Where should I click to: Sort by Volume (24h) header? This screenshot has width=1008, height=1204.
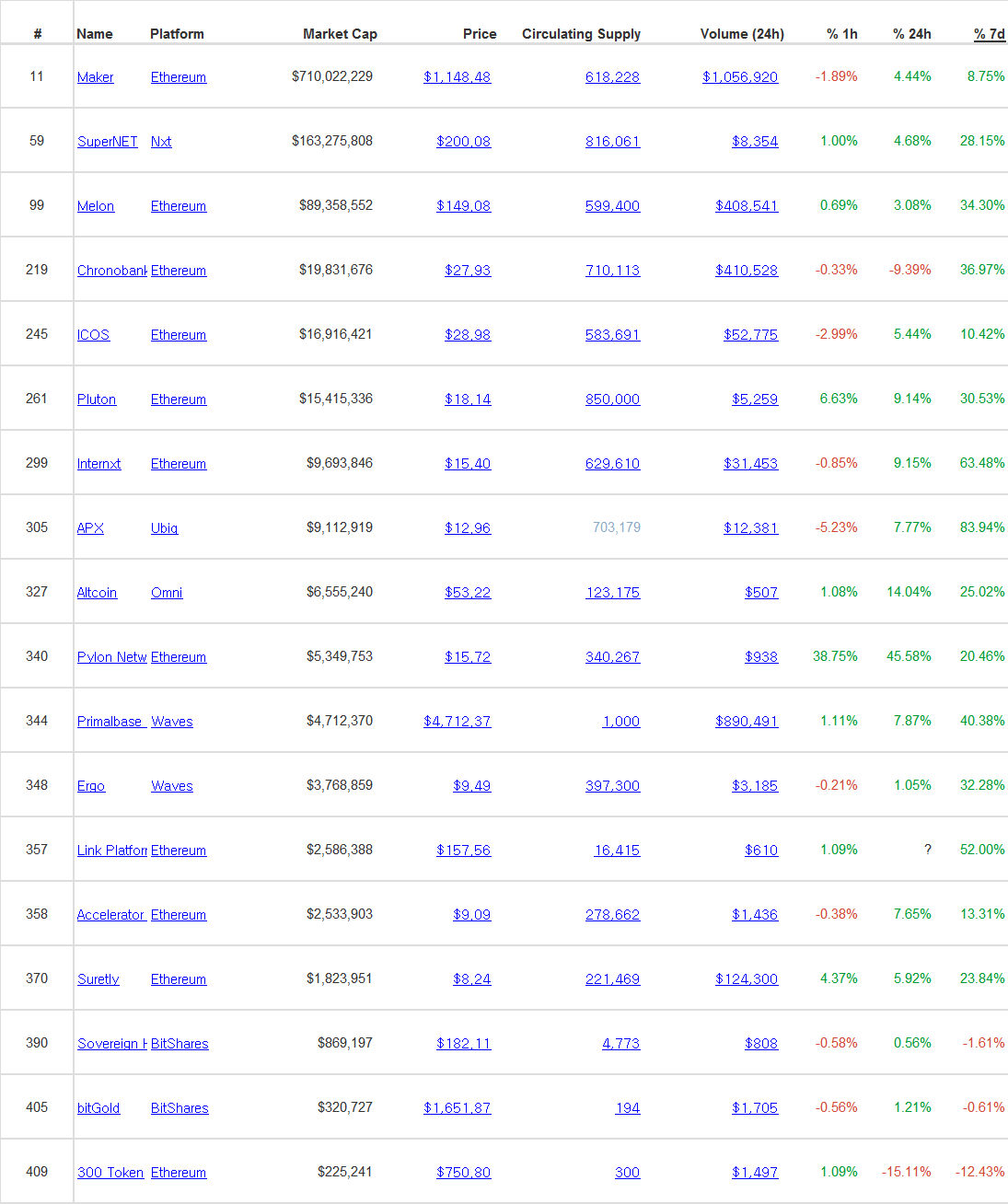click(742, 34)
